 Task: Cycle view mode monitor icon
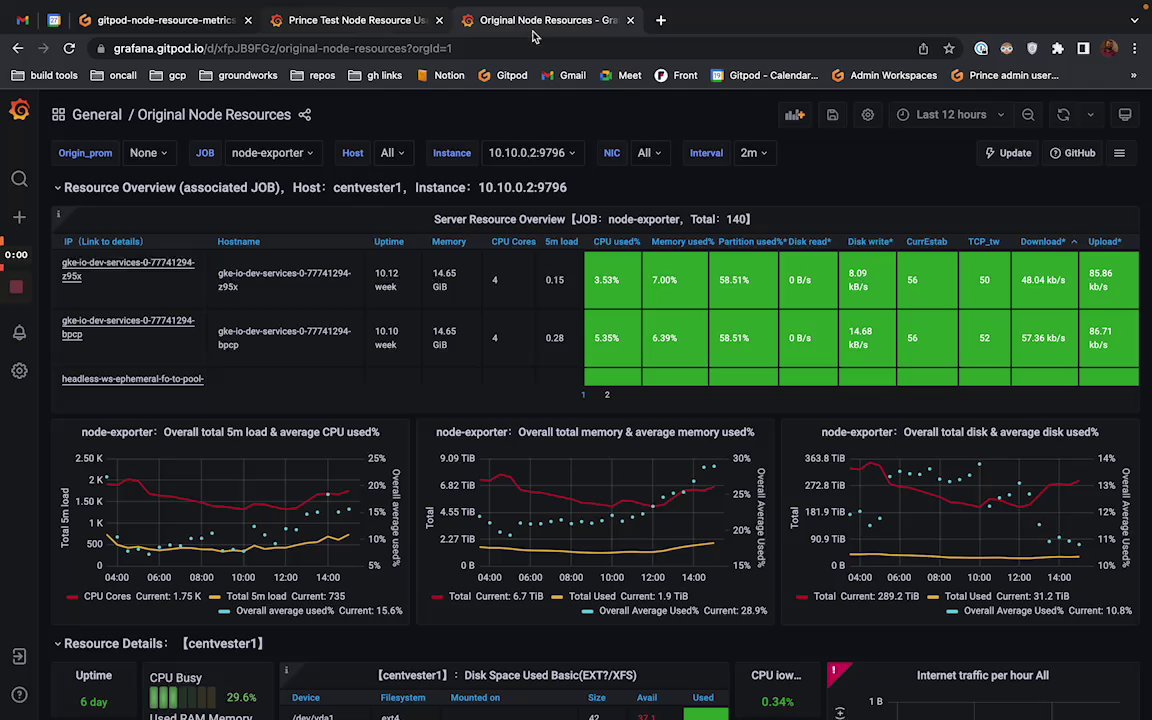coord(1125,115)
